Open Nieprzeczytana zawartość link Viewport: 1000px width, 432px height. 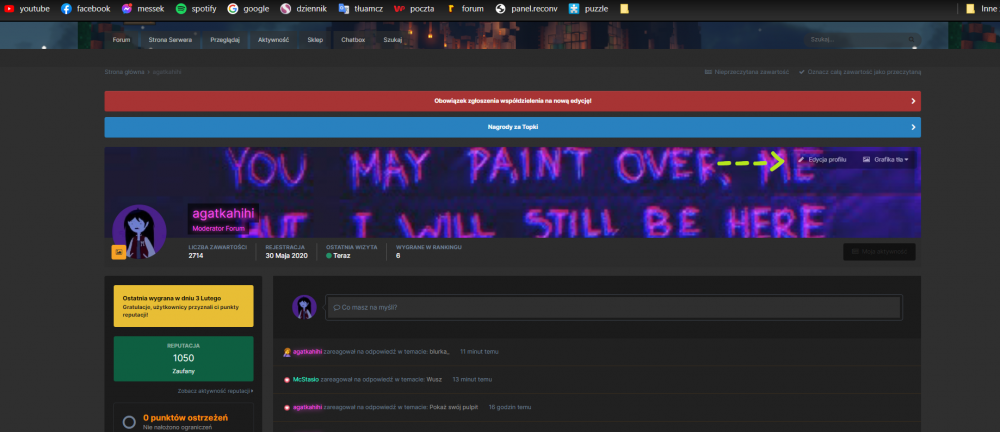[747, 72]
